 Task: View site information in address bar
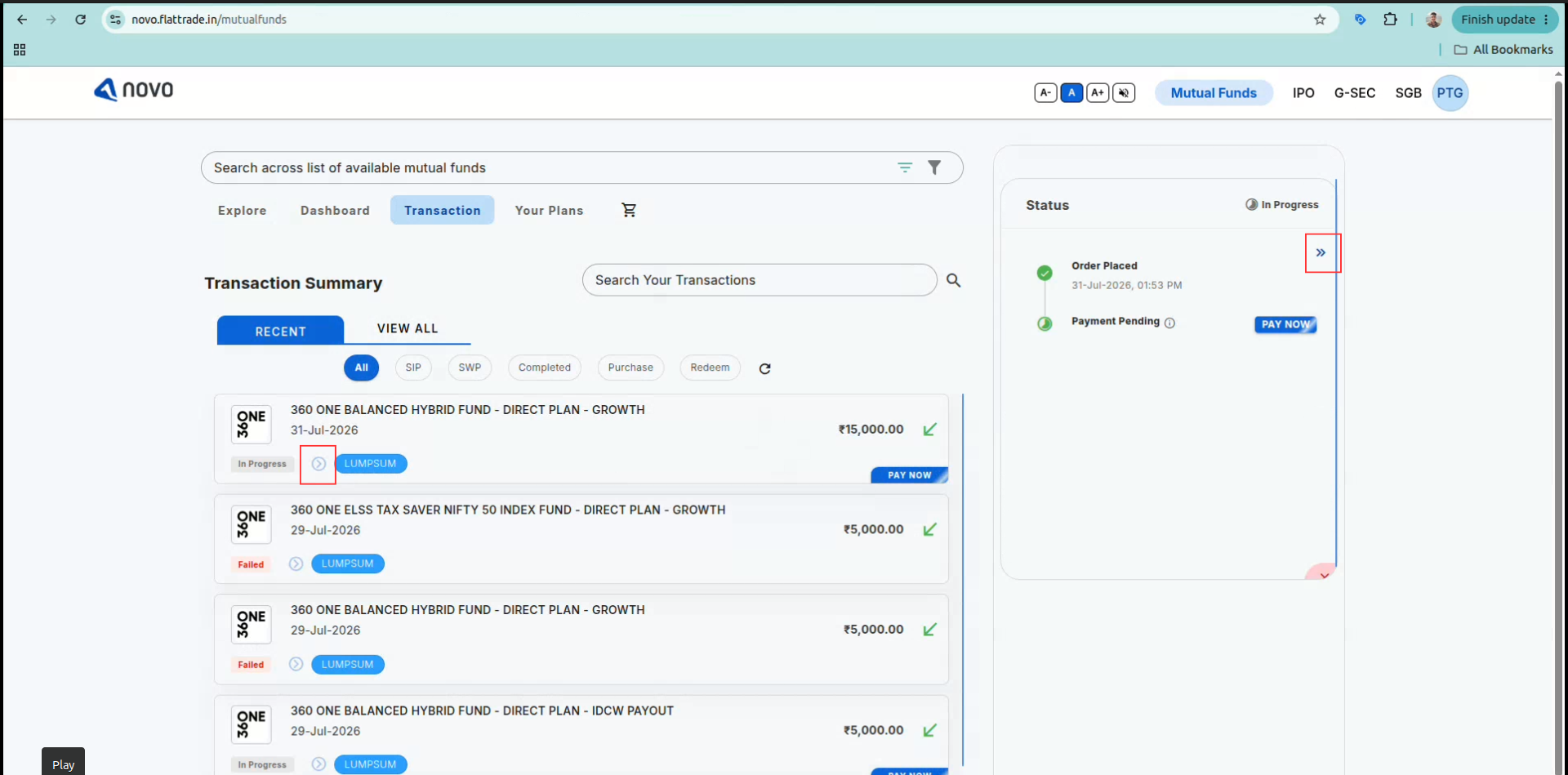(x=116, y=20)
